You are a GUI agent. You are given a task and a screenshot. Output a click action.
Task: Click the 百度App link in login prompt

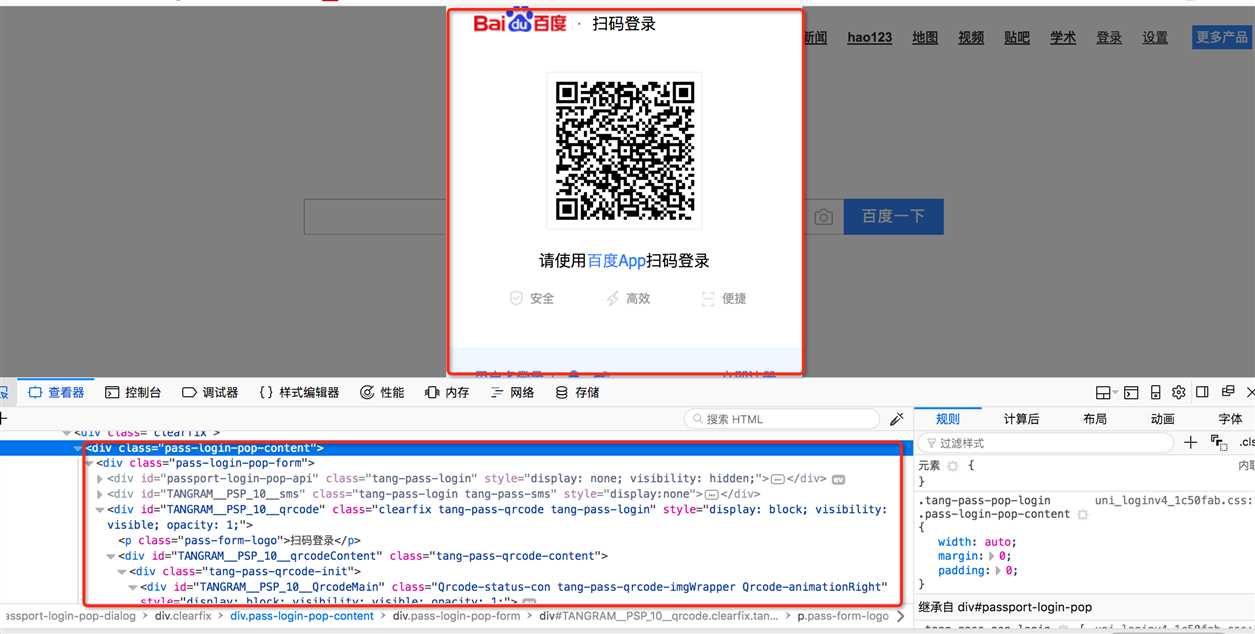(x=616, y=261)
